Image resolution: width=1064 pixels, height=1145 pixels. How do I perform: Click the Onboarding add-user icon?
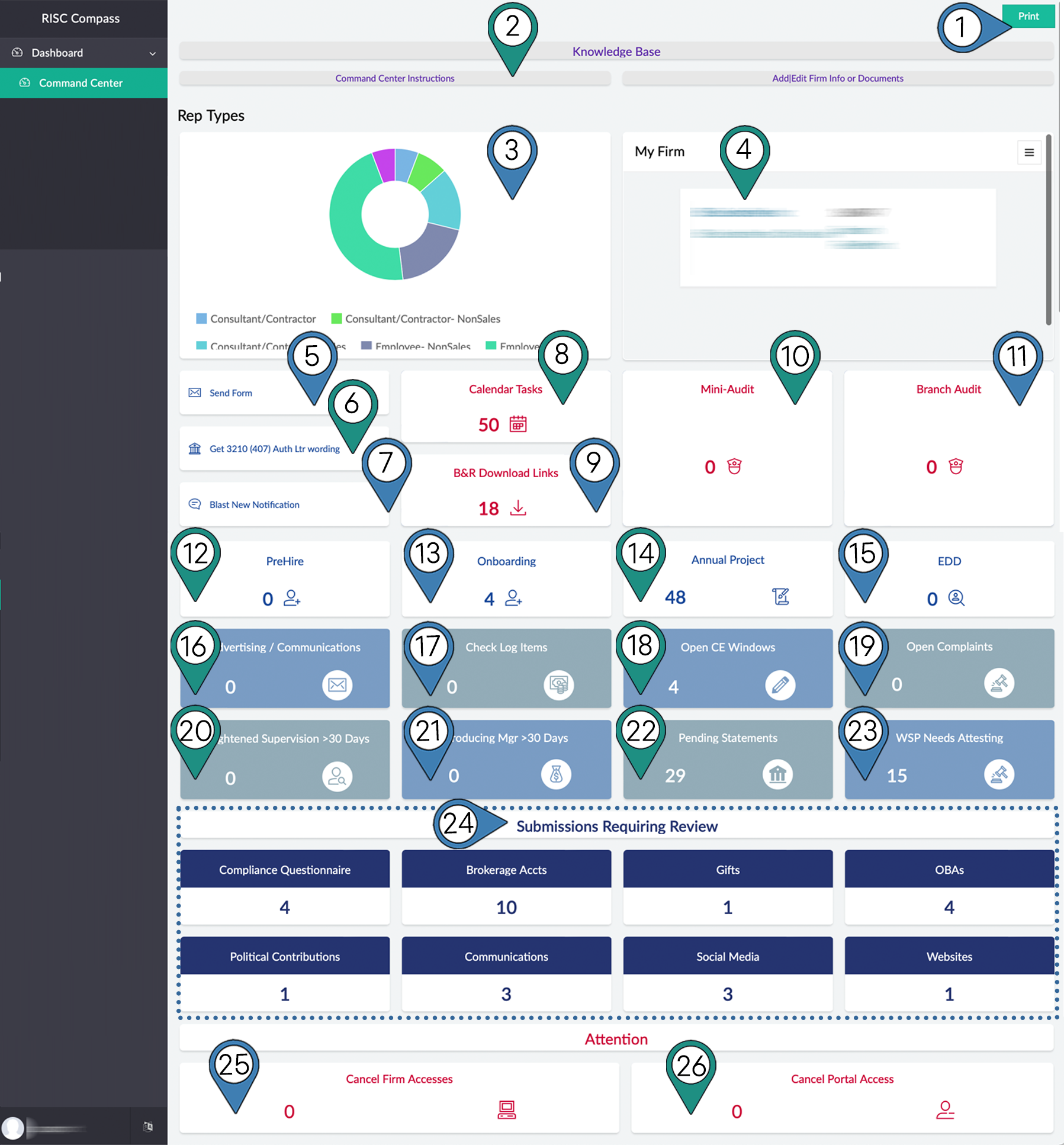[x=513, y=598]
